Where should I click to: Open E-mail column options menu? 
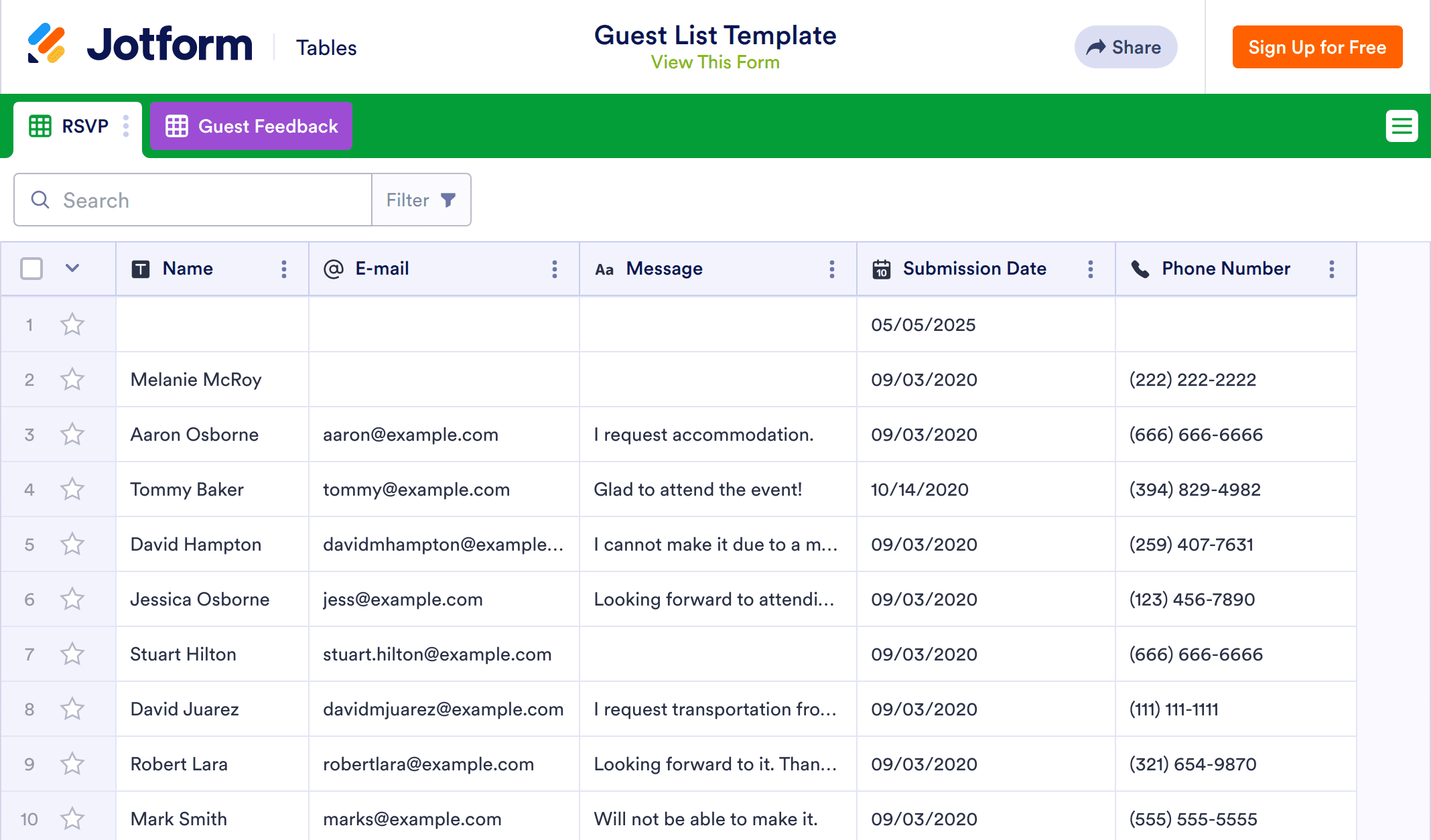[555, 269]
